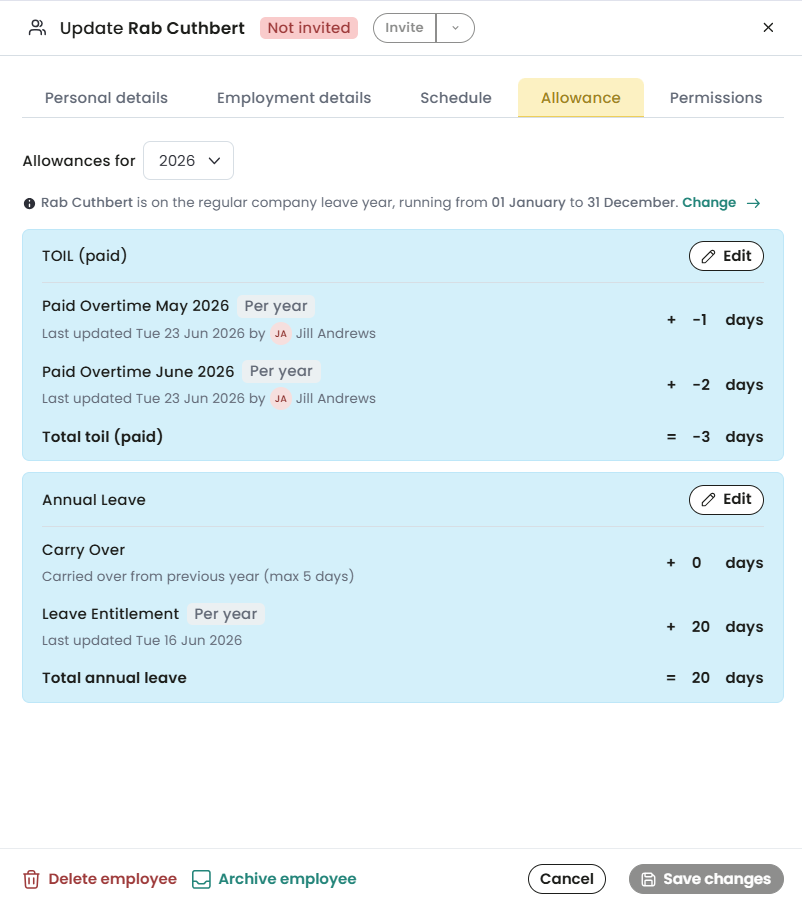This screenshot has width=802, height=906.
Task: Click Jill Andrews avatar under Paid Overtime June
Action: pos(281,399)
